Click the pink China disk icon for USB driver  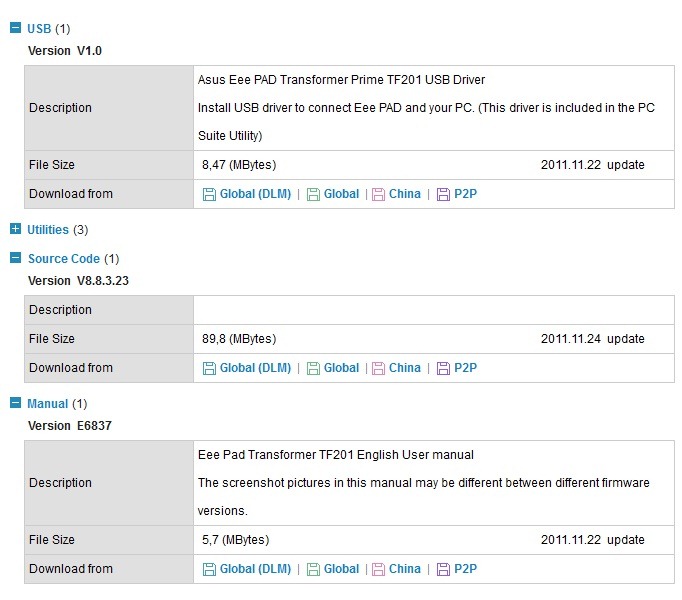378,194
